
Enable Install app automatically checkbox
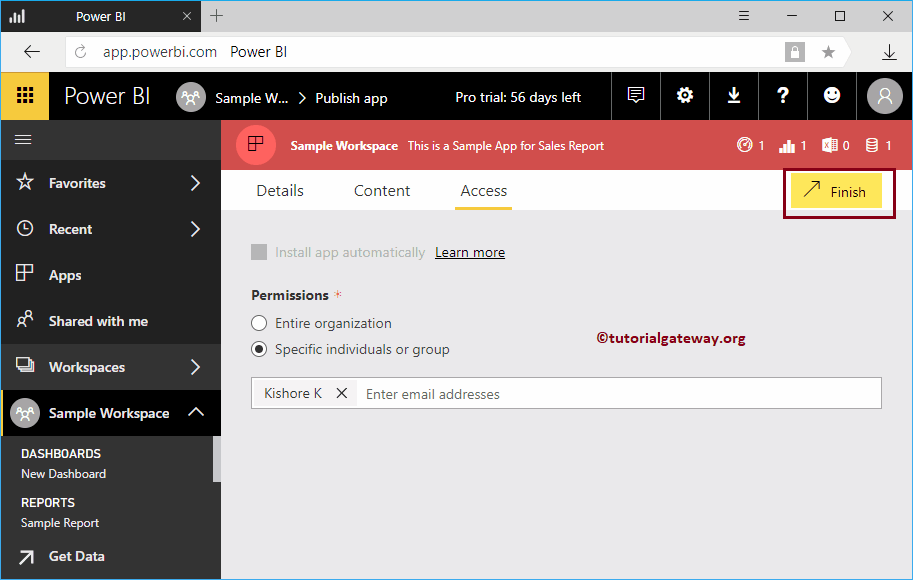[x=259, y=252]
